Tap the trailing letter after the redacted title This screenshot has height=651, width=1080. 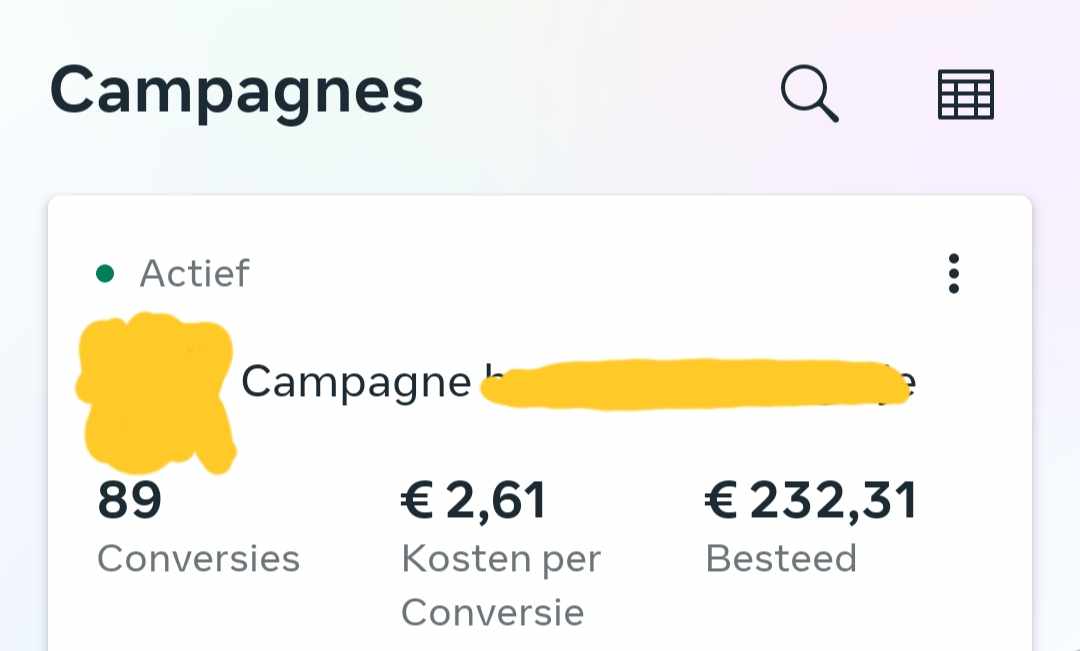(x=910, y=383)
